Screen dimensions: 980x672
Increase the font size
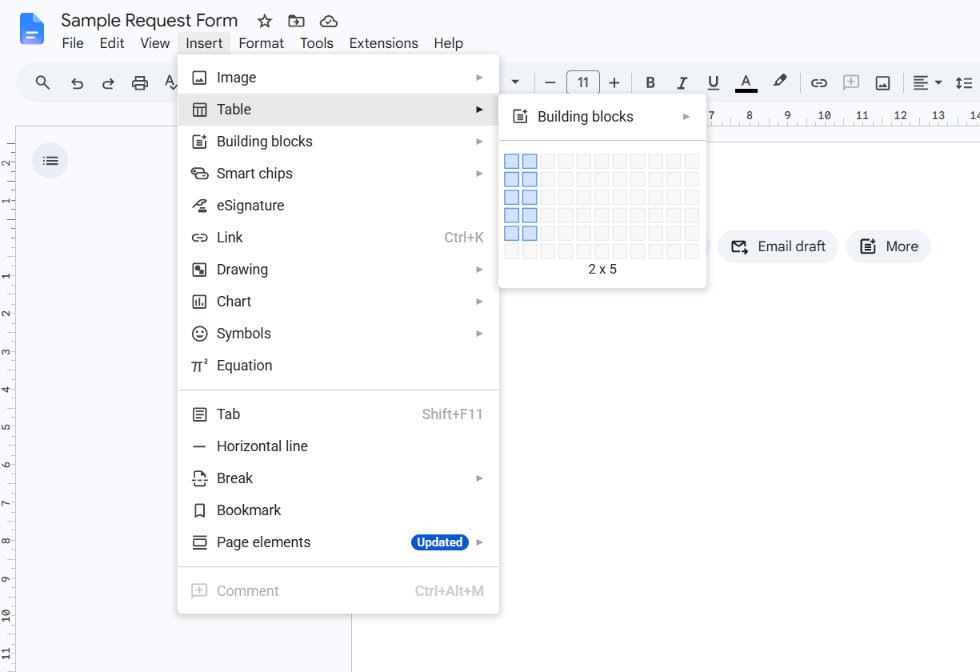614,83
